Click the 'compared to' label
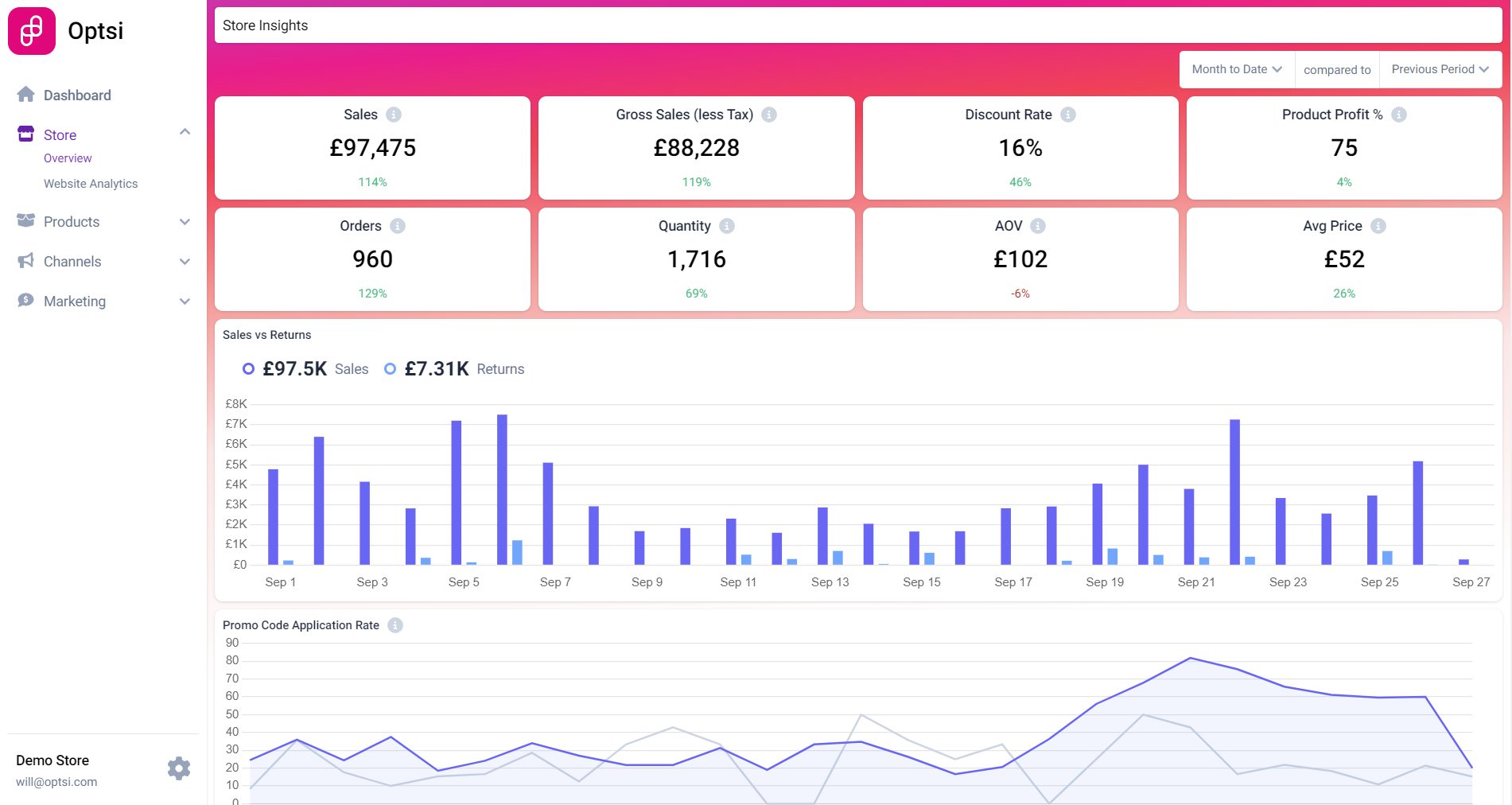1512x805 pixels. [x=1337, y=70]
